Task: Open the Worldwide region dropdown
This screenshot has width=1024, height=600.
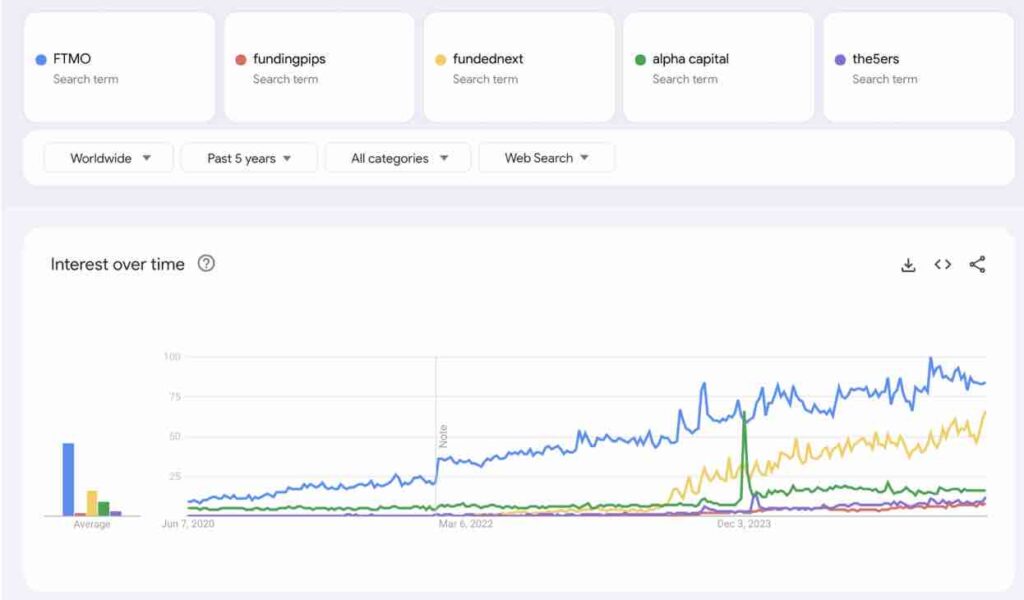Action: (x=108, y=157)
